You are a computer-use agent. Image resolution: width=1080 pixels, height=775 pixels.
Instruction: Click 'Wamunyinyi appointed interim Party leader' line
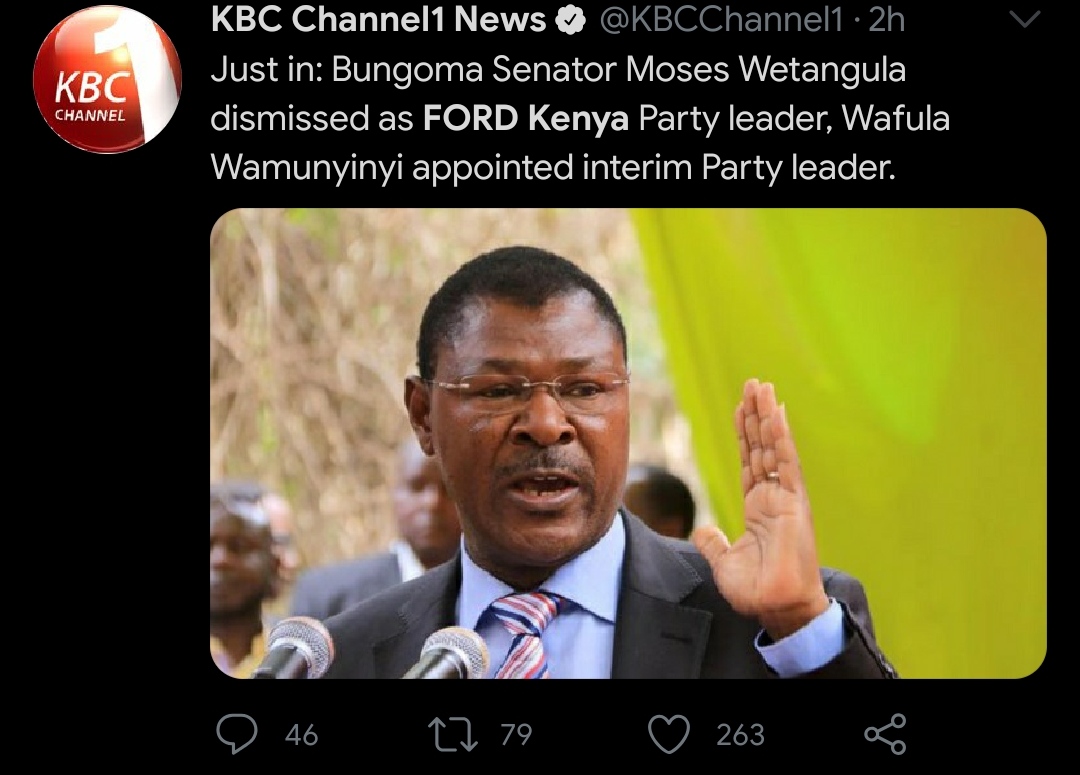click(553, 167)
